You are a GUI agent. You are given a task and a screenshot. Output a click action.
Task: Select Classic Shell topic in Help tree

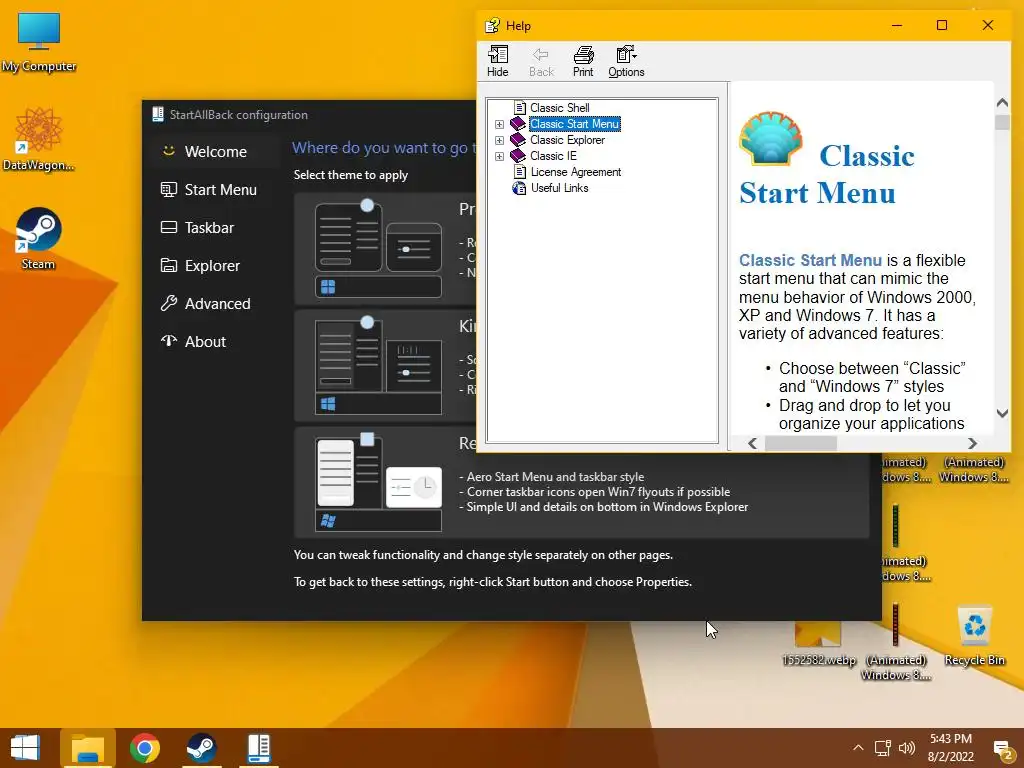click(560, 108)
